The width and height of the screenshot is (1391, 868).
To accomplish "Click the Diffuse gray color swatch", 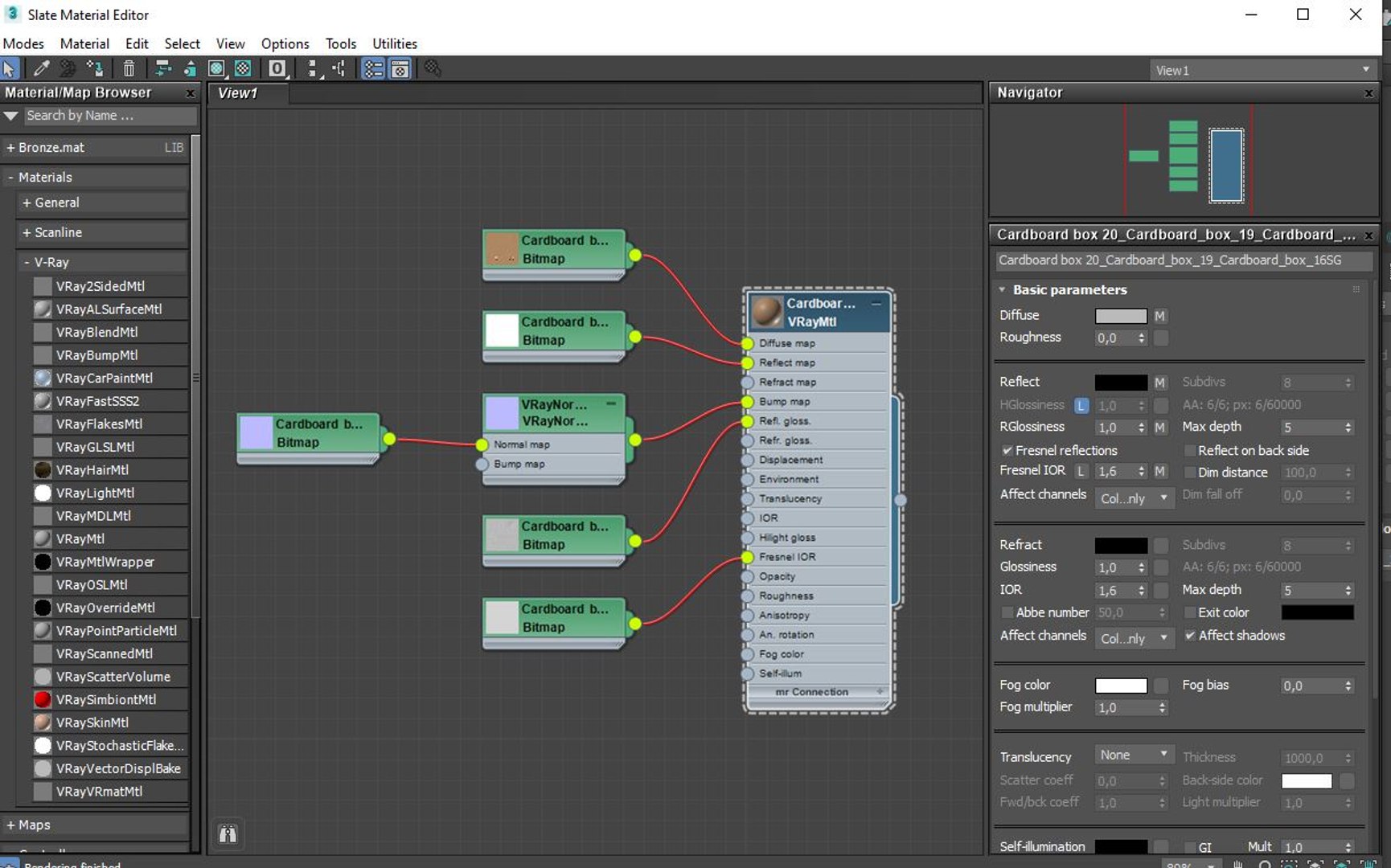I will pyautogui.click(x=1121, y=316).
